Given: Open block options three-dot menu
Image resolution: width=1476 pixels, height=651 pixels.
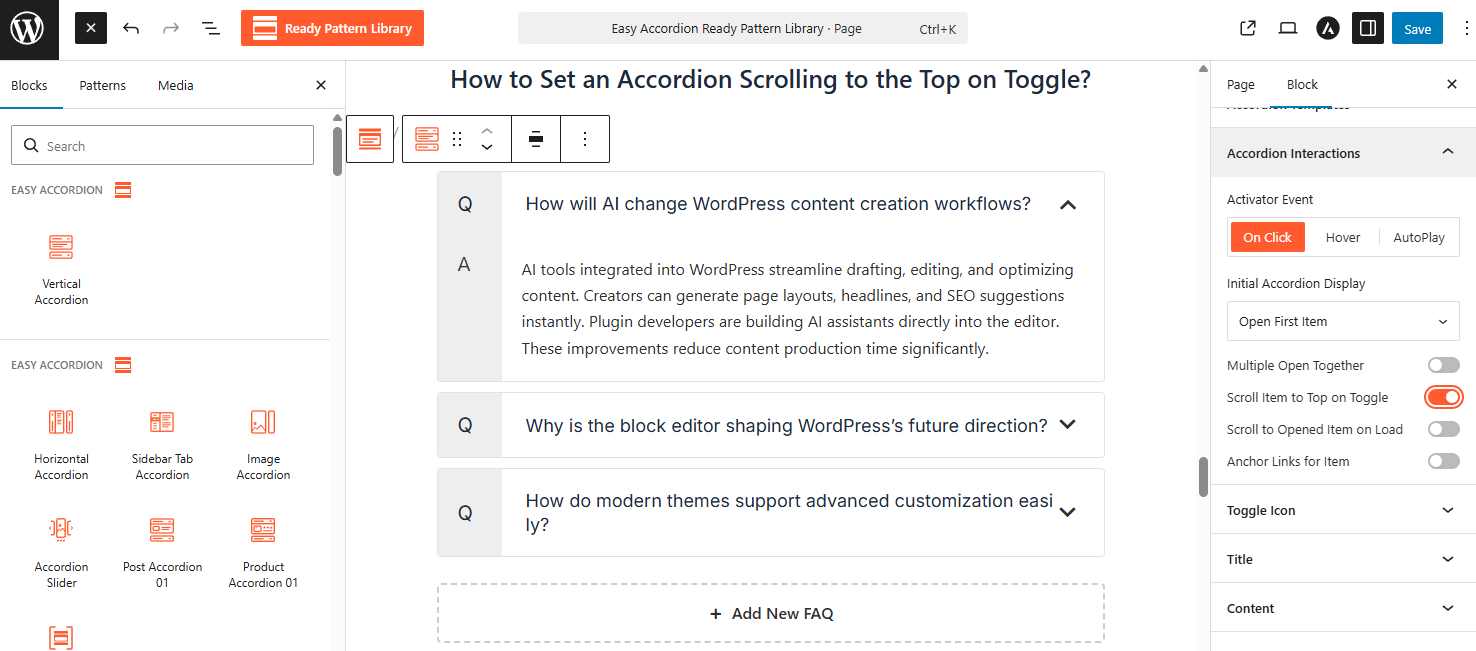Looking at the screenshot, I should click(x=585, y=139).
